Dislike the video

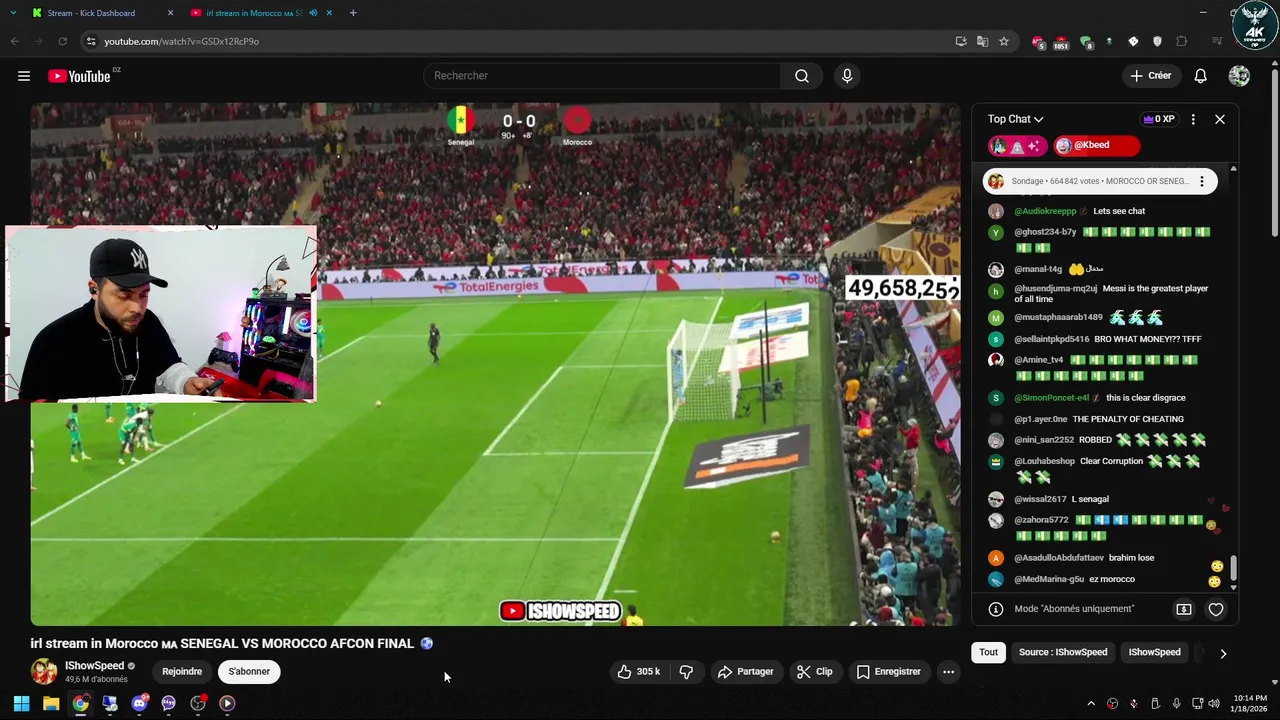686,672
